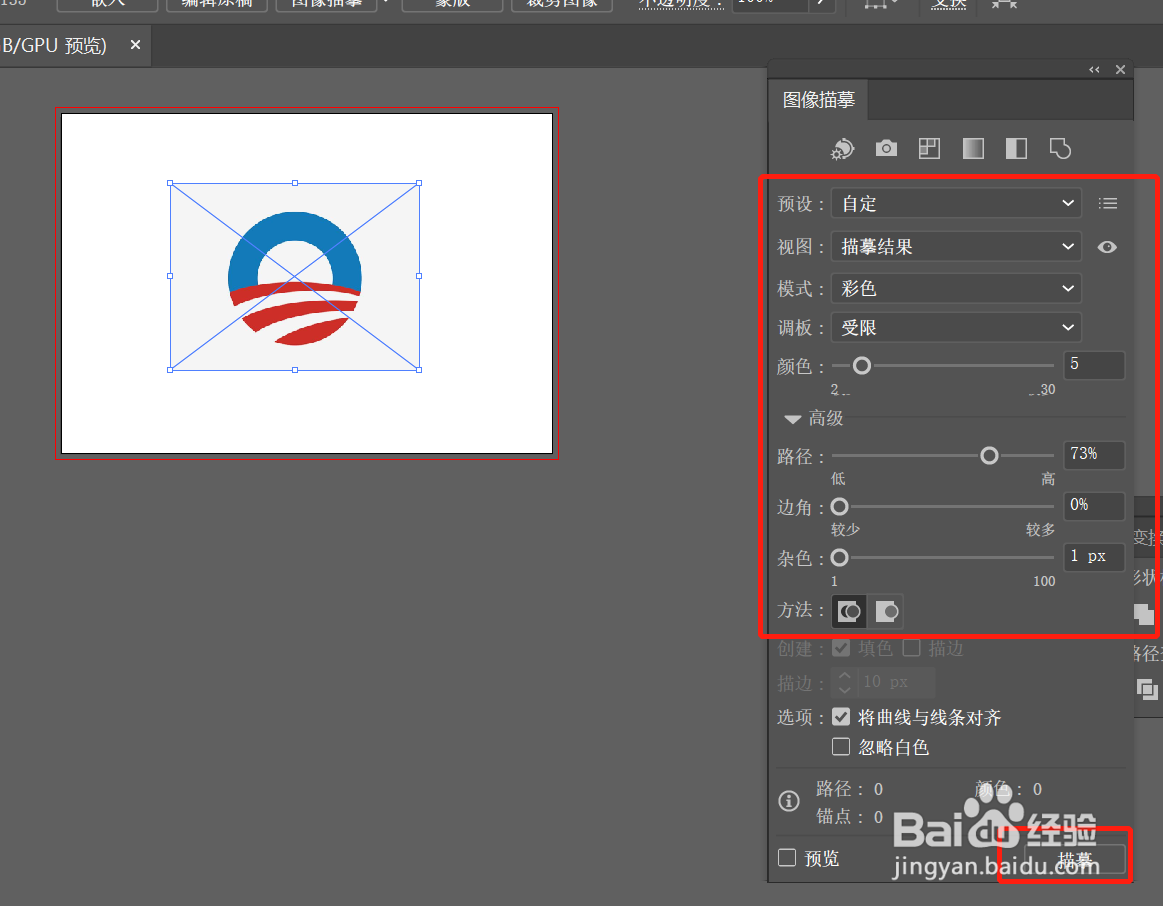Viewport: 1163px width, 906px height.
Task: Apply the Black and White preset icon
Action: point(1016,148)
